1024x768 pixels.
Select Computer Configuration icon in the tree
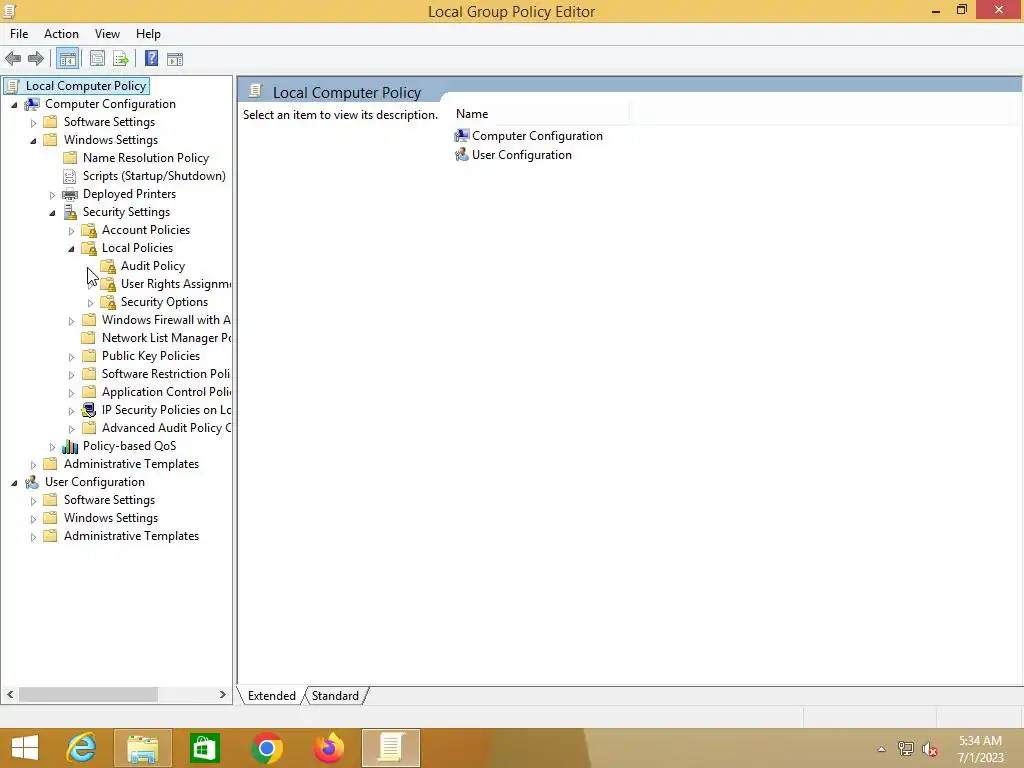click(32, 104)
